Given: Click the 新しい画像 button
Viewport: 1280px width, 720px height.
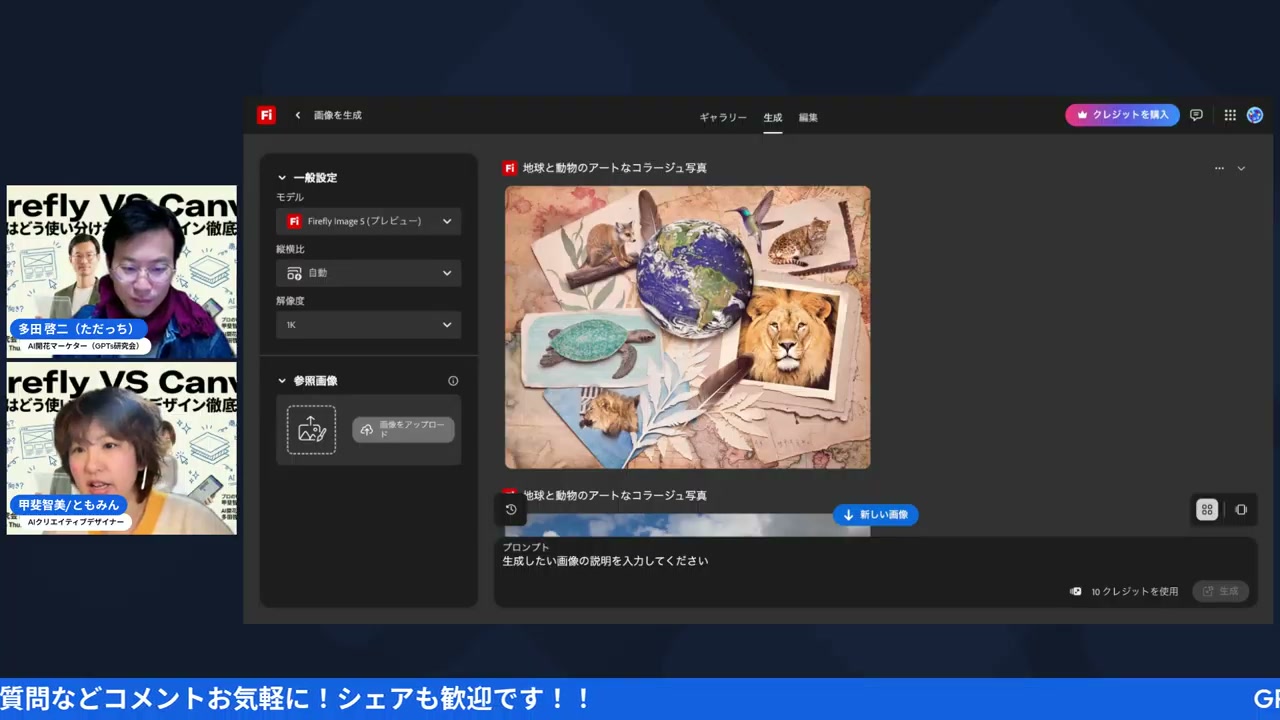Looking at the screenshot, I should (x=875, y=514).
